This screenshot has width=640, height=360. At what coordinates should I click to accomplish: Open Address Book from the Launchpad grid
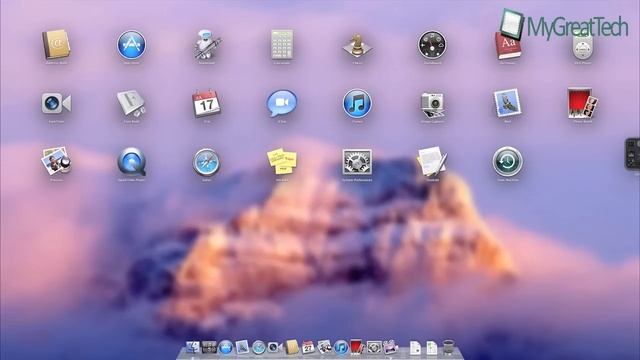tap(56, 44)
